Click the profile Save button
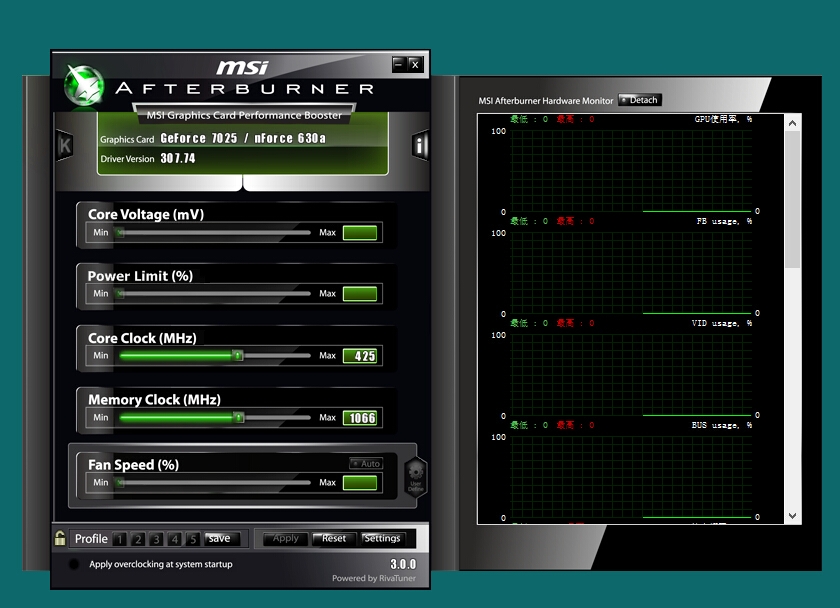The height and width of the screenshot is (608, 840). point(222,538)
